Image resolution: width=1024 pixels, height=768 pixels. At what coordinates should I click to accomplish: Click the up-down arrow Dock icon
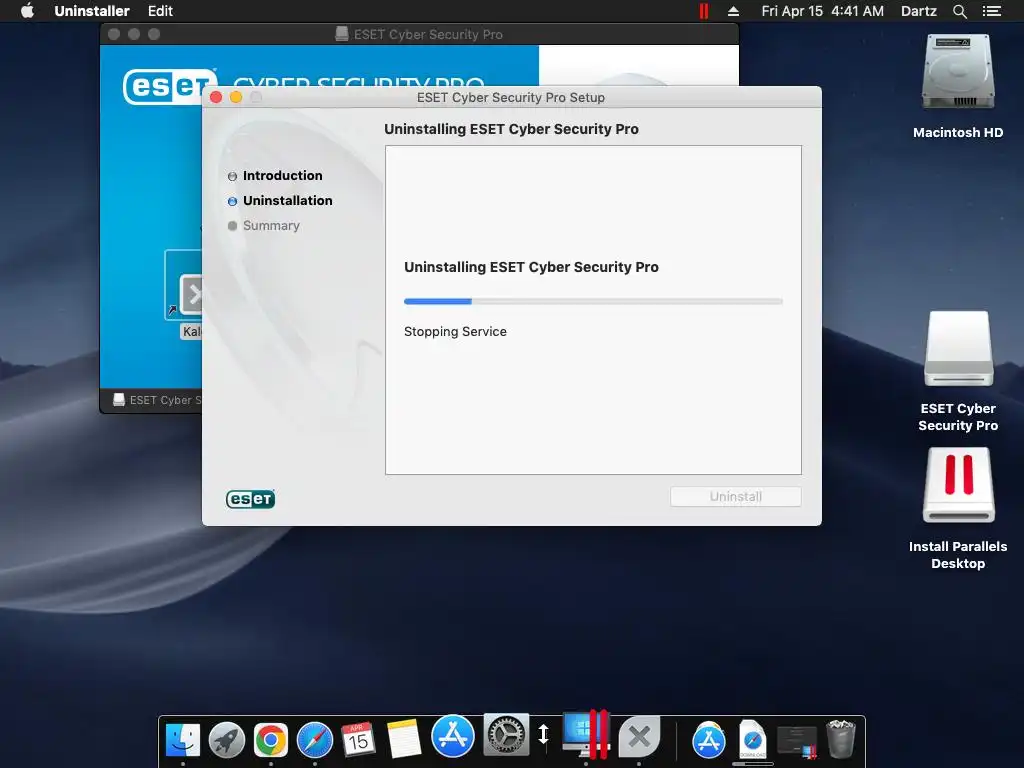(x=543, y=734)
